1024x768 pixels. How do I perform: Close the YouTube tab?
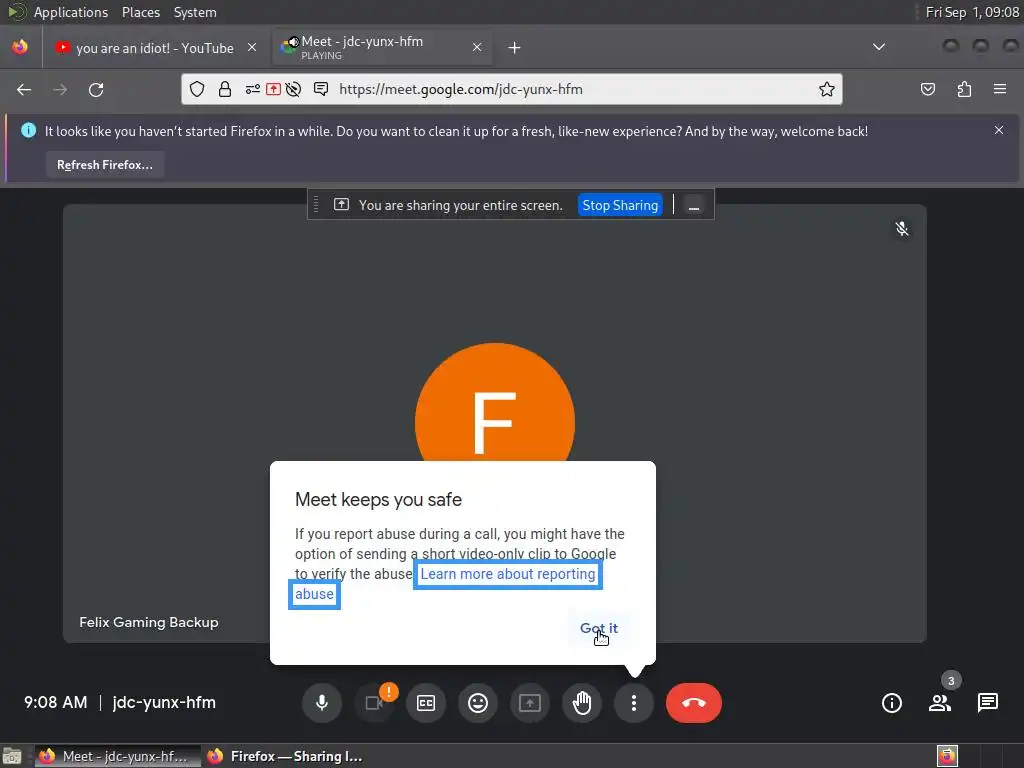[252, 47]
